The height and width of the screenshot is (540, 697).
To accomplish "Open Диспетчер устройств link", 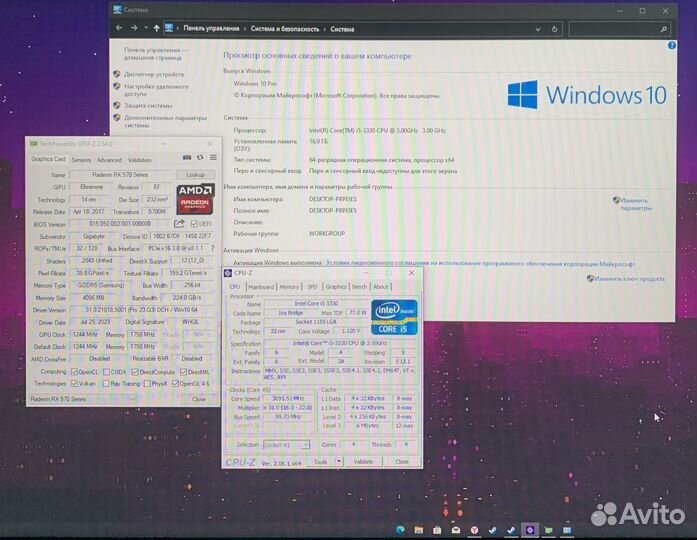I will point(154,74).
